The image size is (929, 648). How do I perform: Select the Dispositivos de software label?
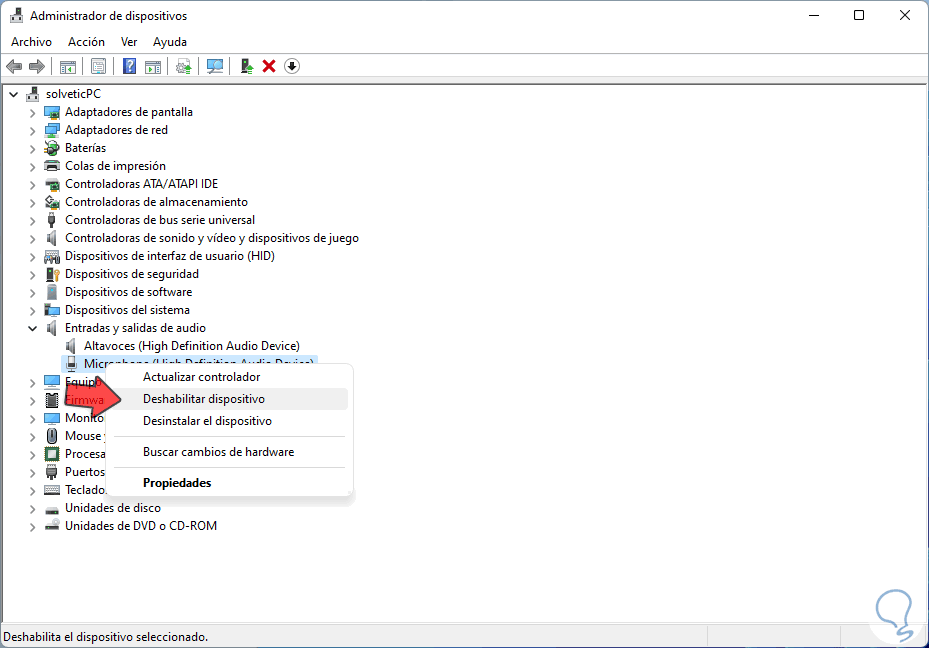coord(129,292)
